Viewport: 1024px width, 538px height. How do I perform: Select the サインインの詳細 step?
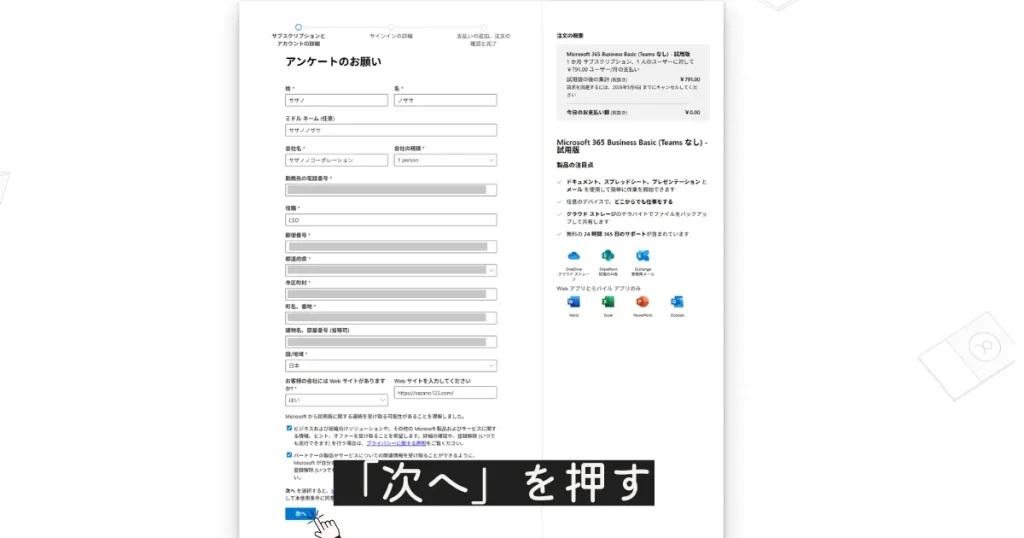point(390,35)
